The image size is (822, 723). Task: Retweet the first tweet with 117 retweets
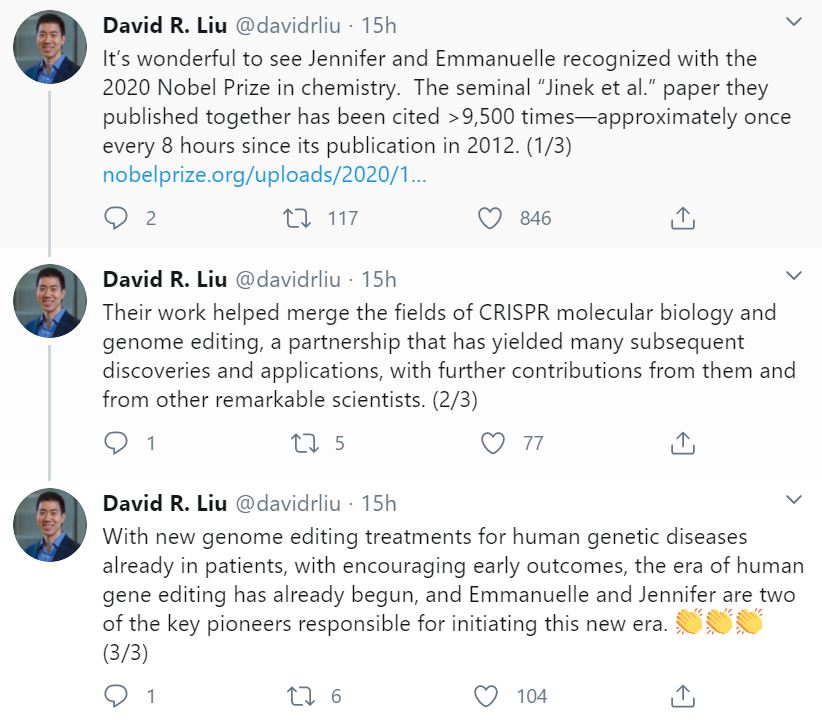297,218
